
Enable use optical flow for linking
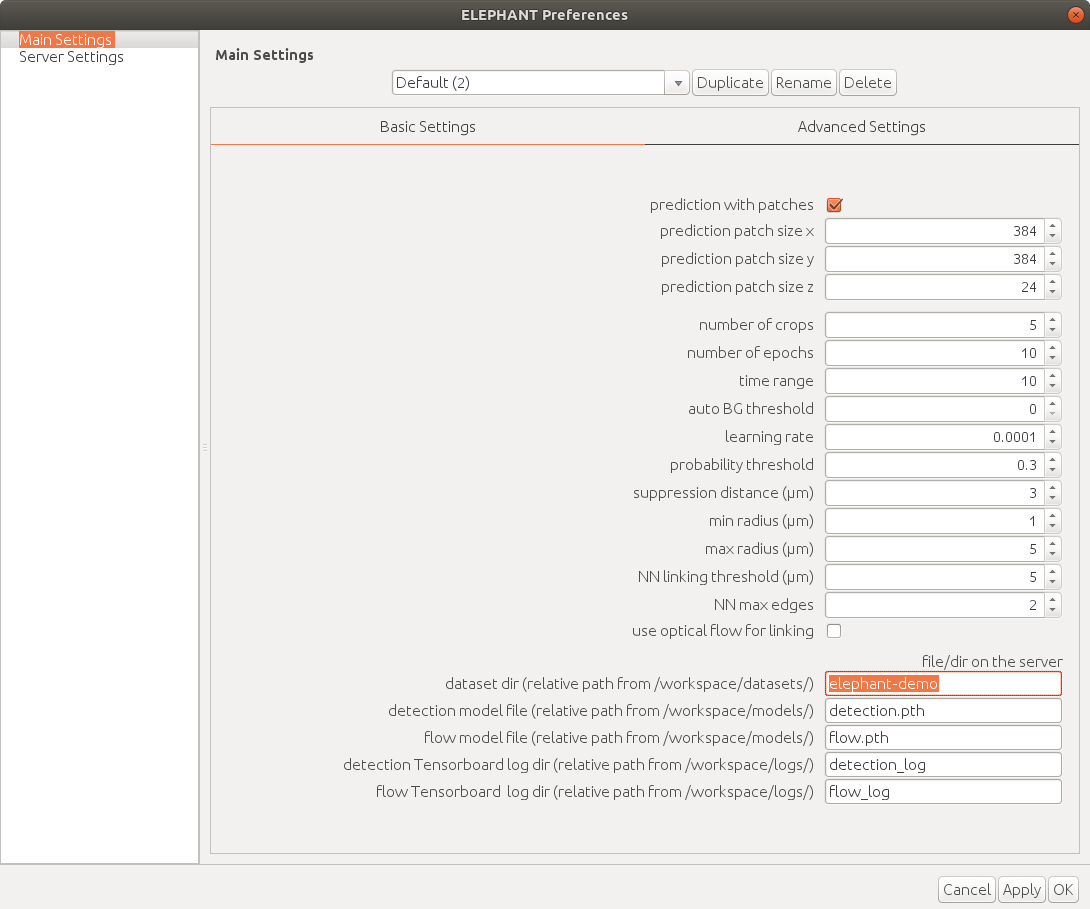coord(834,631)
